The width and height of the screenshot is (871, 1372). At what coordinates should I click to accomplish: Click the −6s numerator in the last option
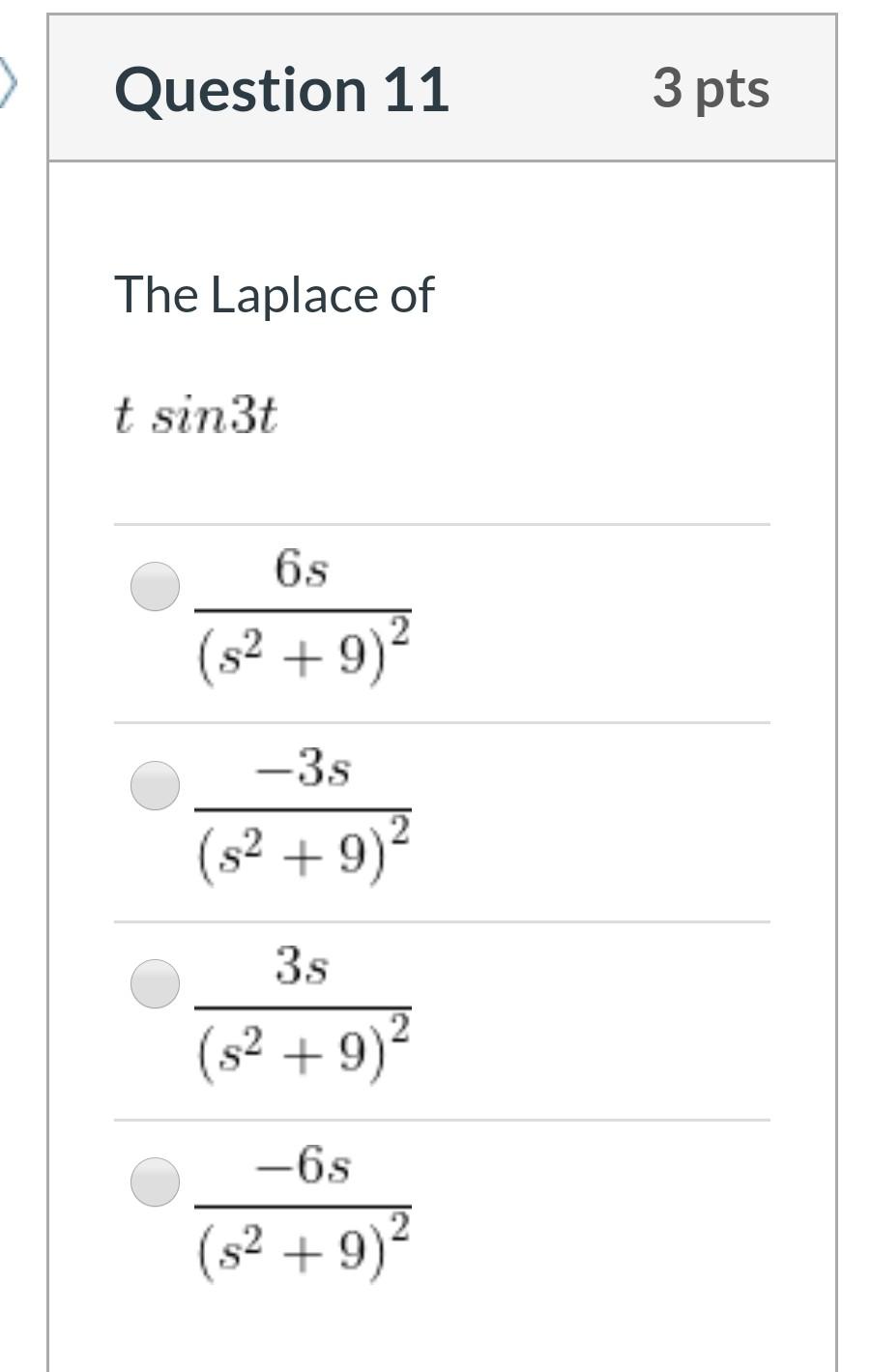click(x=303, y=1167)
